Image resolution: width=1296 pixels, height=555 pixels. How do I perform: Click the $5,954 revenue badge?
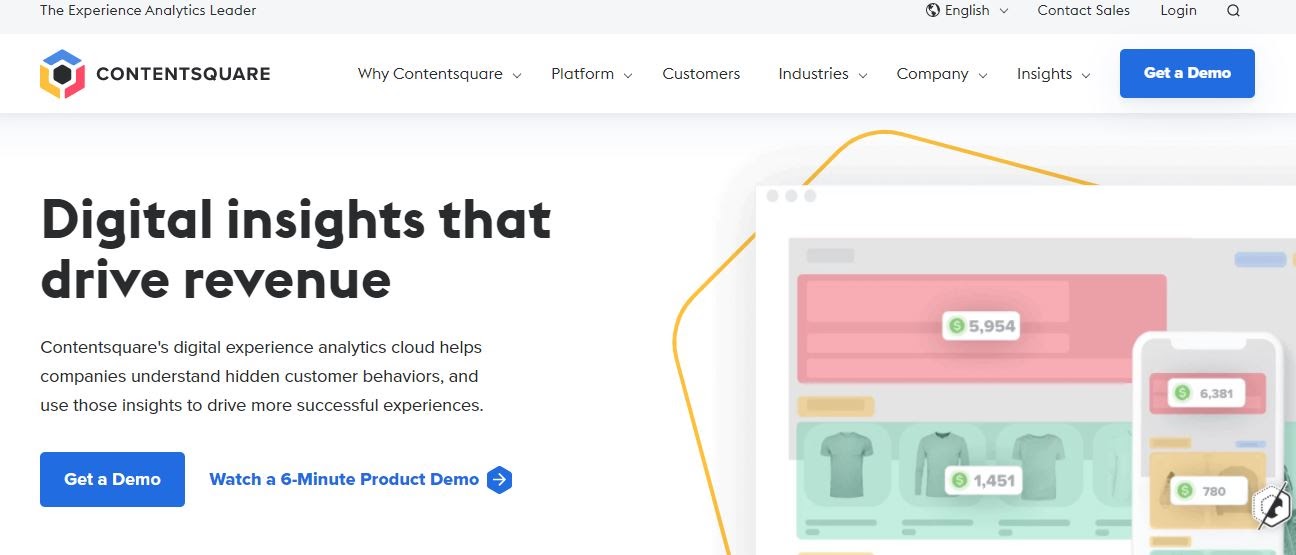[981, 325]
